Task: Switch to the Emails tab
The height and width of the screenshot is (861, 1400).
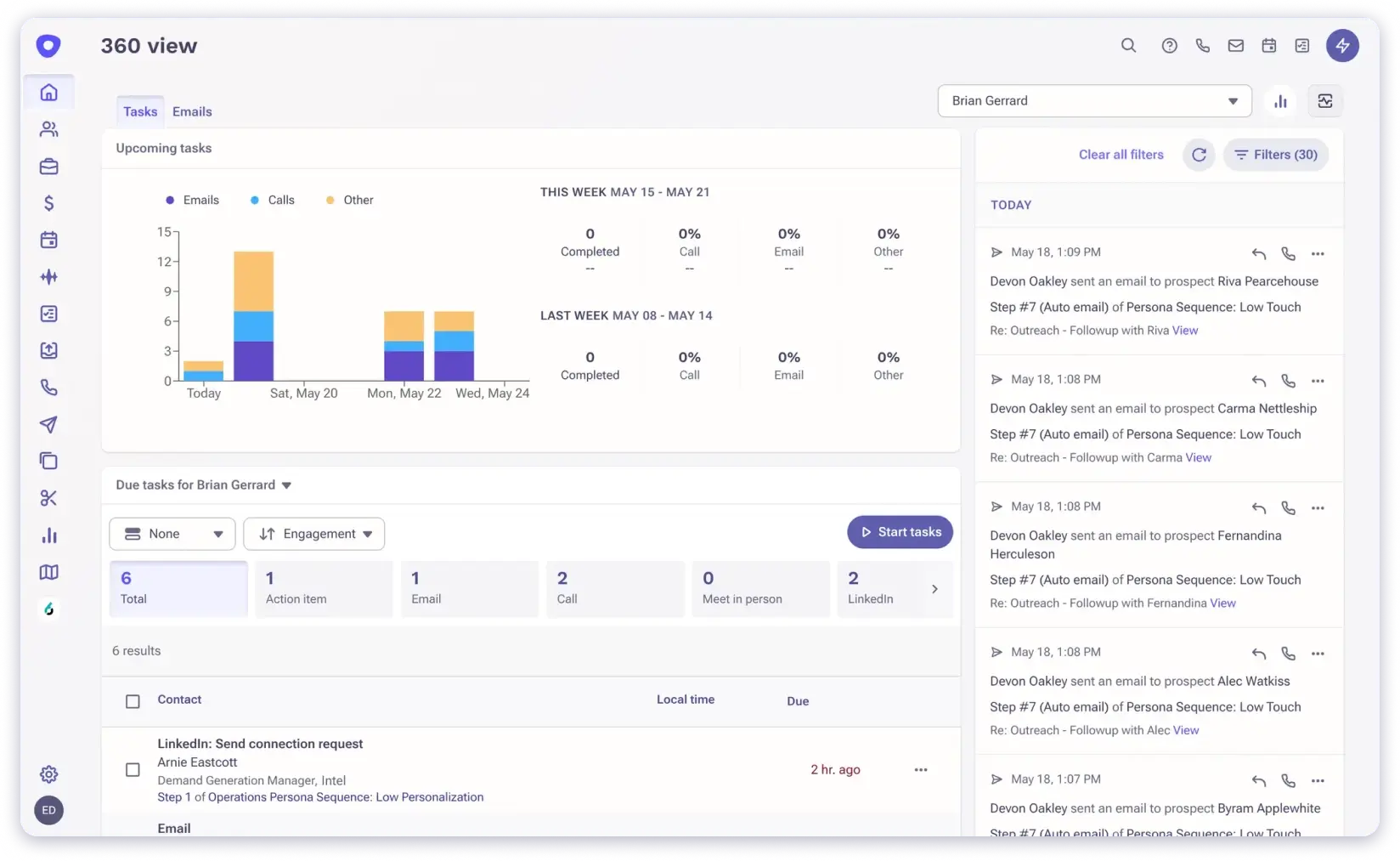Action: 191,110
